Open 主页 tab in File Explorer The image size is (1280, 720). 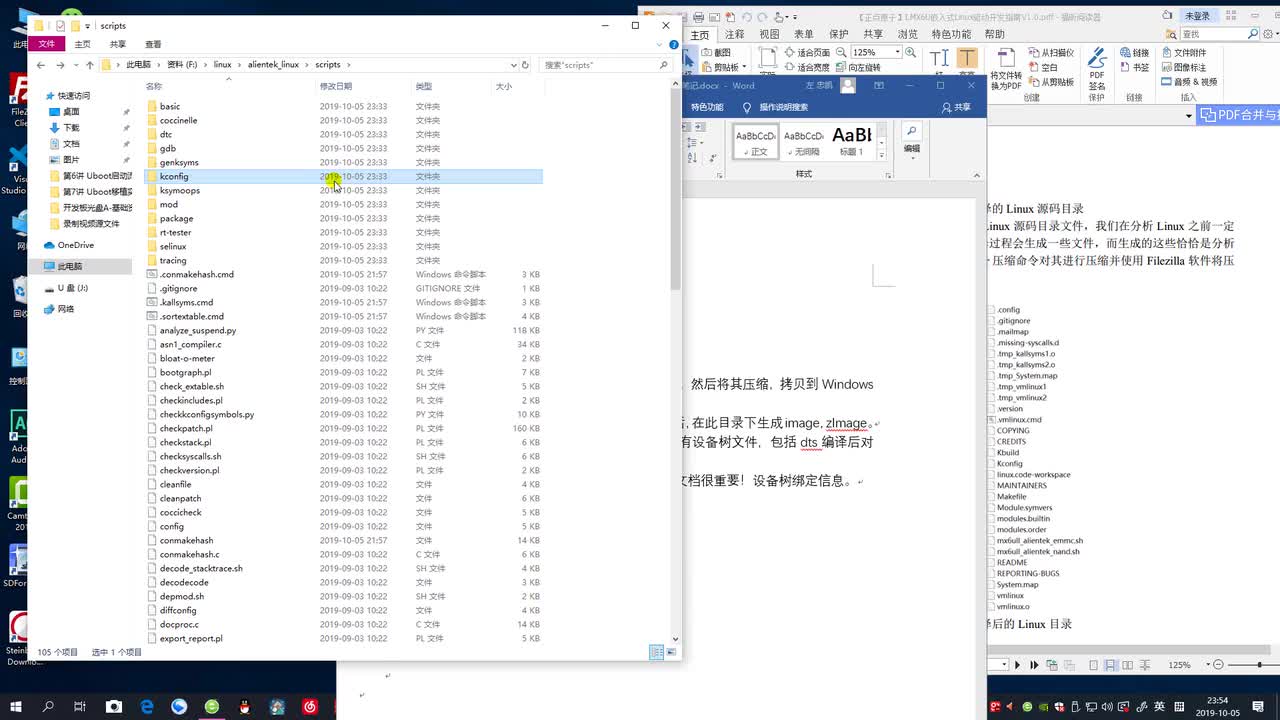click(x=83, y=44)
